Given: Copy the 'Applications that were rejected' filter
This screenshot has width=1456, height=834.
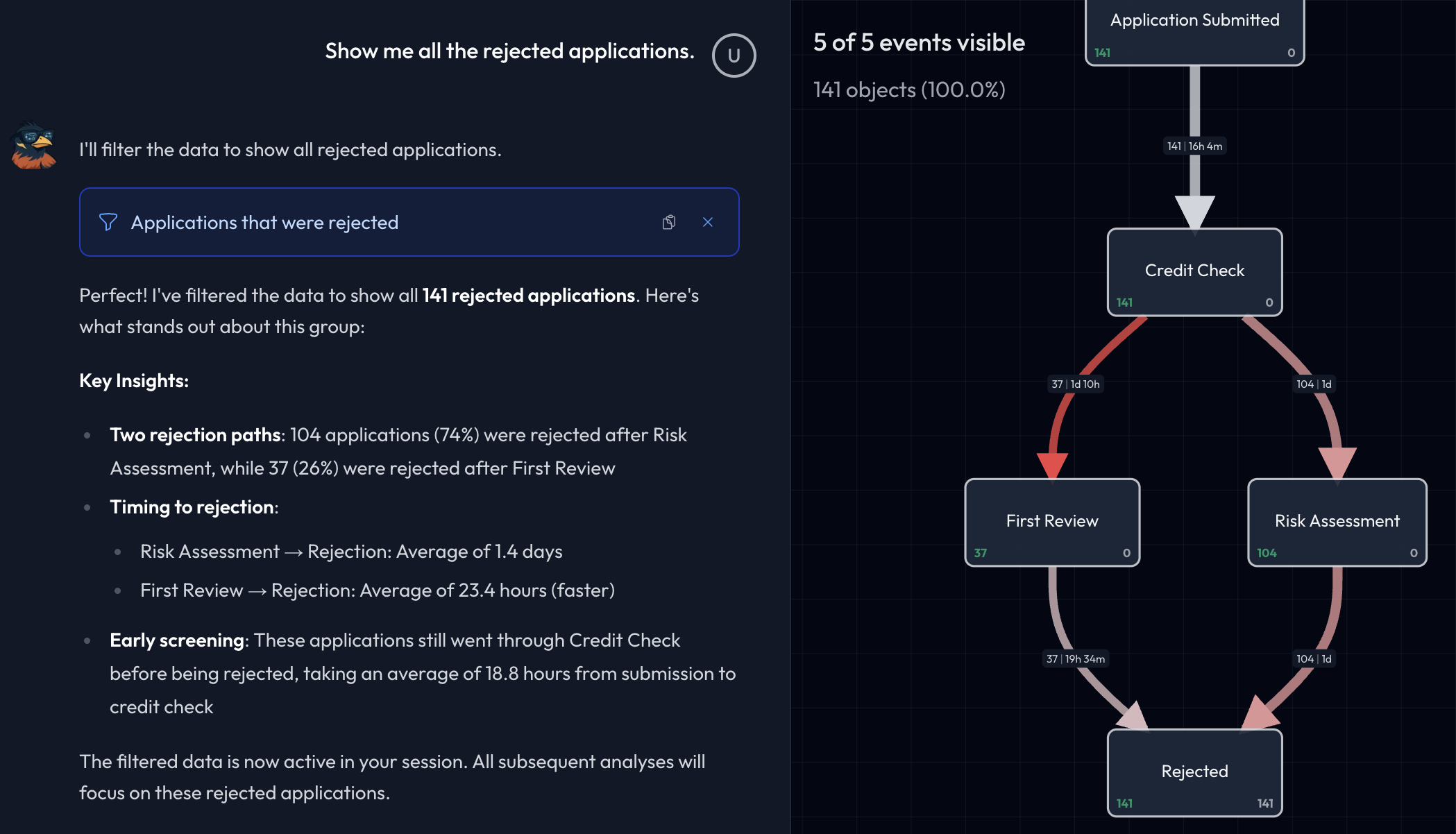Looking at the screenshot, I should coord(668,222).
